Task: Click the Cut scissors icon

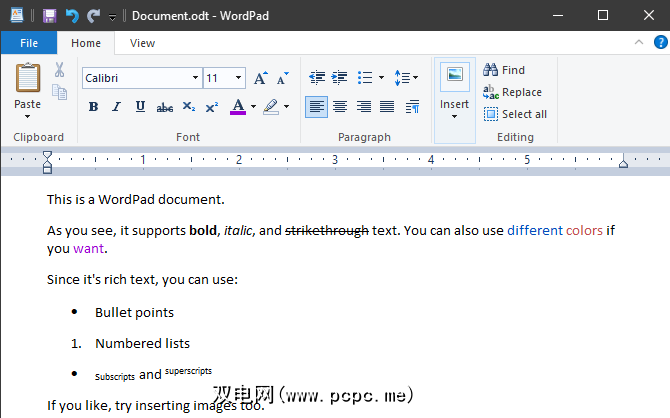Action: point(59,70)
